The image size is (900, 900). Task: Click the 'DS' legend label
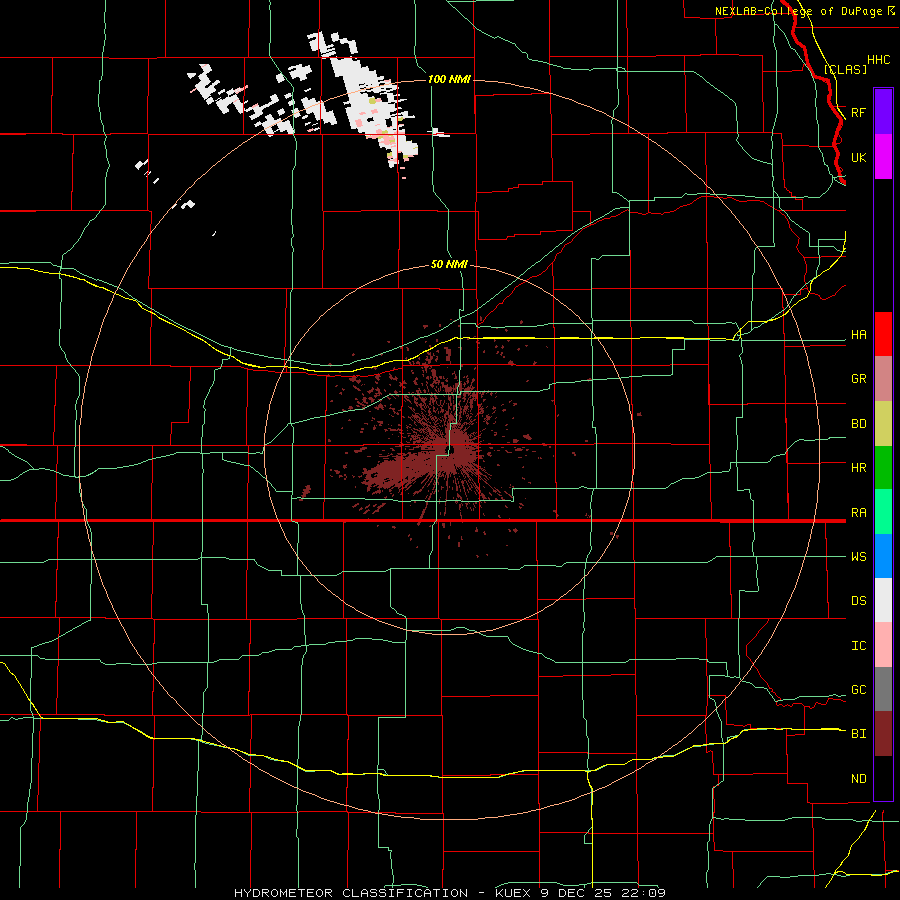(x=858, y=601)
